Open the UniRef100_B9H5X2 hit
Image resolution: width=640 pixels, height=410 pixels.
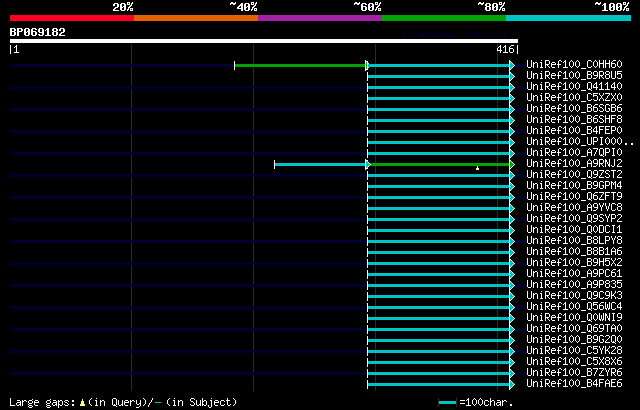click(x=574, y=263)
